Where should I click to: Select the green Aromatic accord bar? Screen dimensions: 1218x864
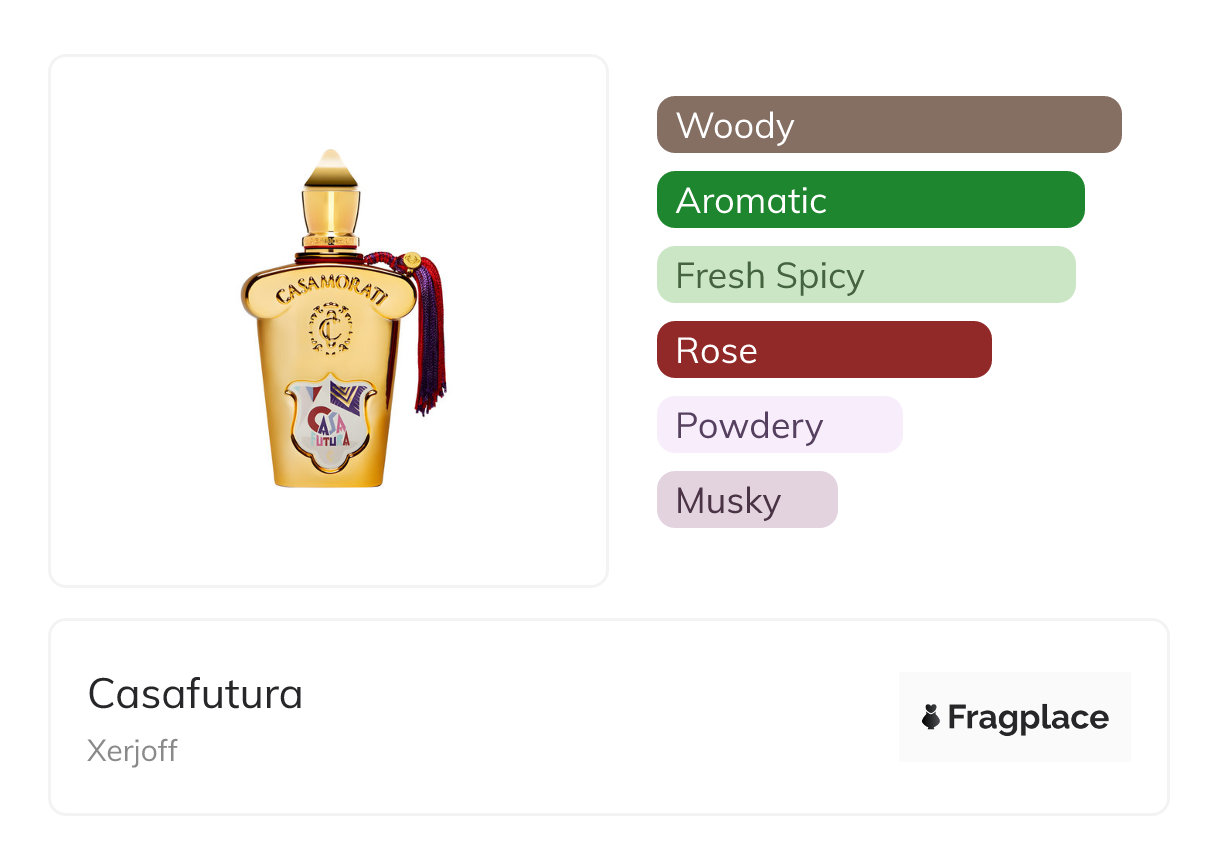[x=870, y=200]
